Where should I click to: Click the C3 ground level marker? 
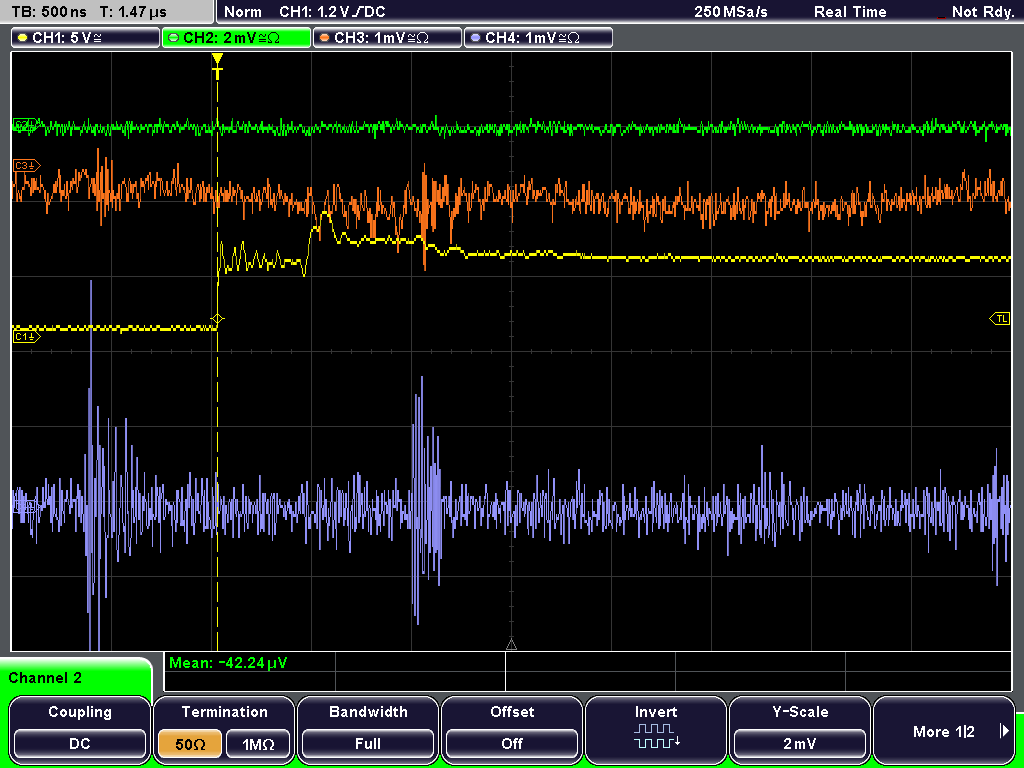(27, 166)
